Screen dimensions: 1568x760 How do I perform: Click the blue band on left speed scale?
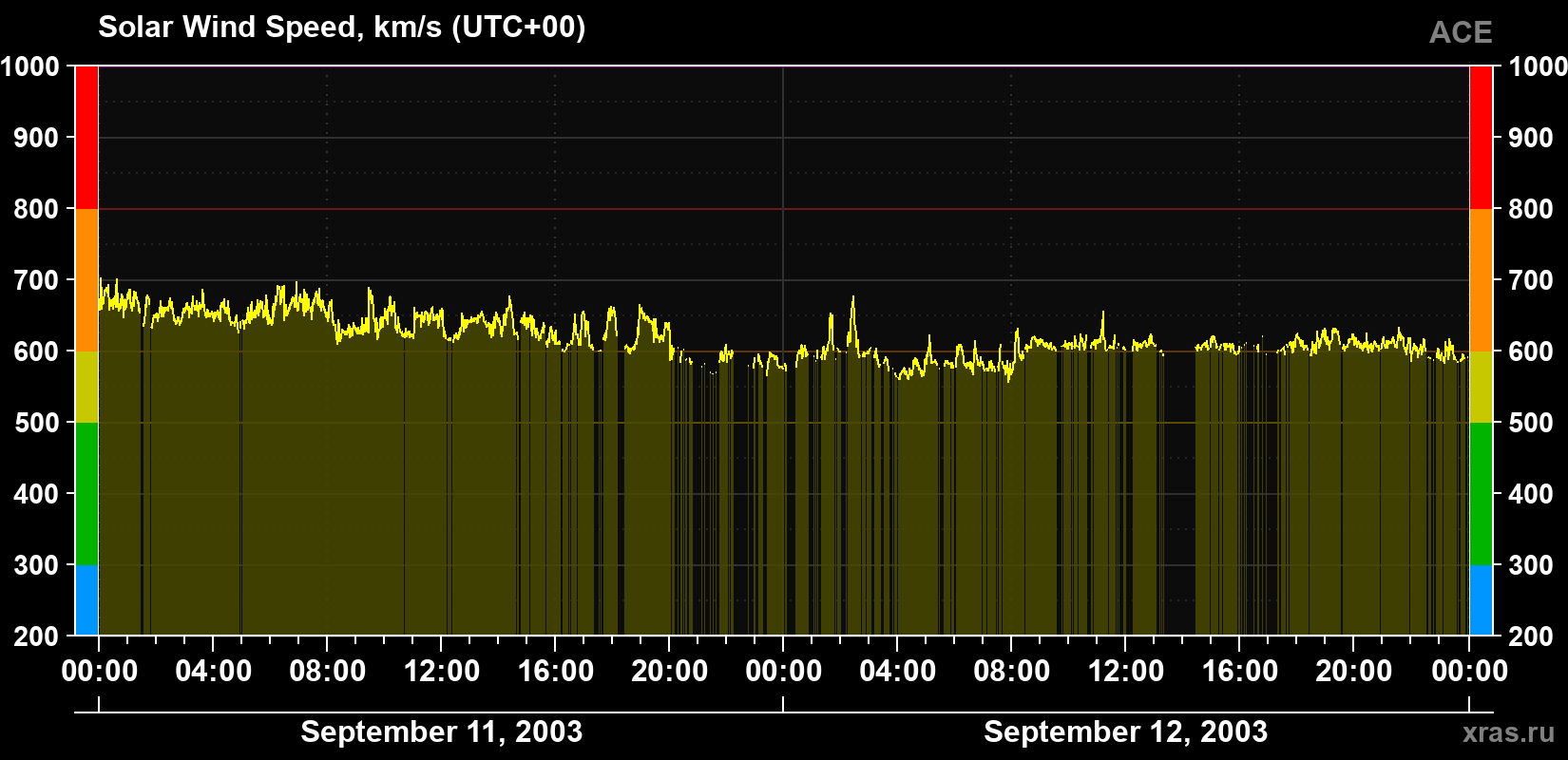click(x=86, y=600)
